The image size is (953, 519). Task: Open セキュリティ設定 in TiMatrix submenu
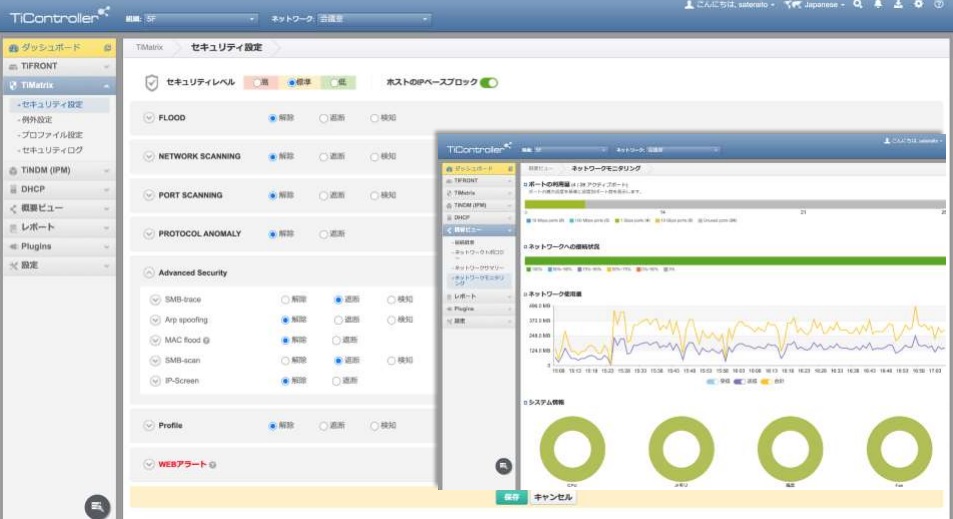pos(52,105)
